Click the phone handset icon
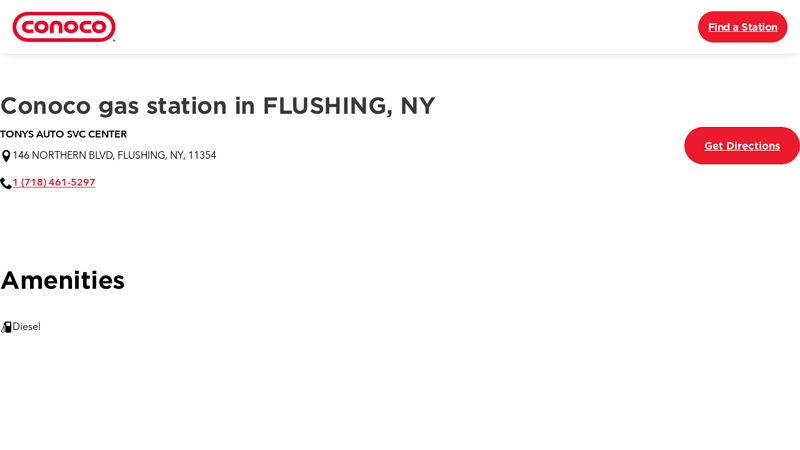The width and height of the screenshot is (800, 450). coord(6,183)
